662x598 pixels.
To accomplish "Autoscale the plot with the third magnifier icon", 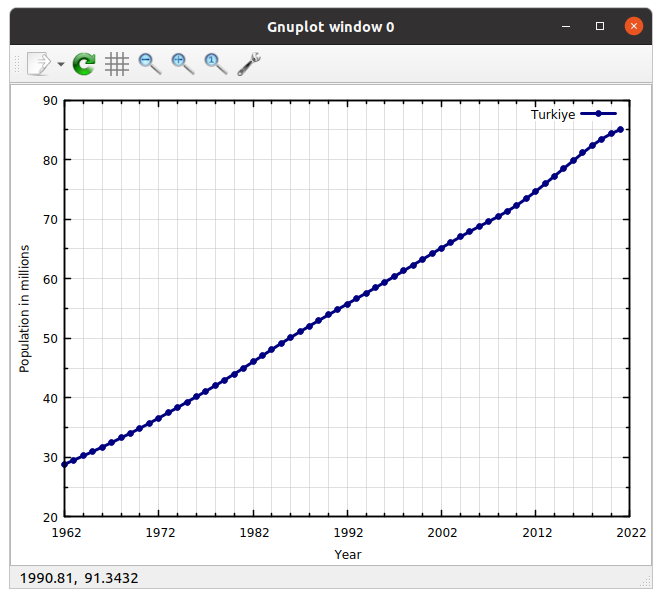I will [x=216, y=64].
